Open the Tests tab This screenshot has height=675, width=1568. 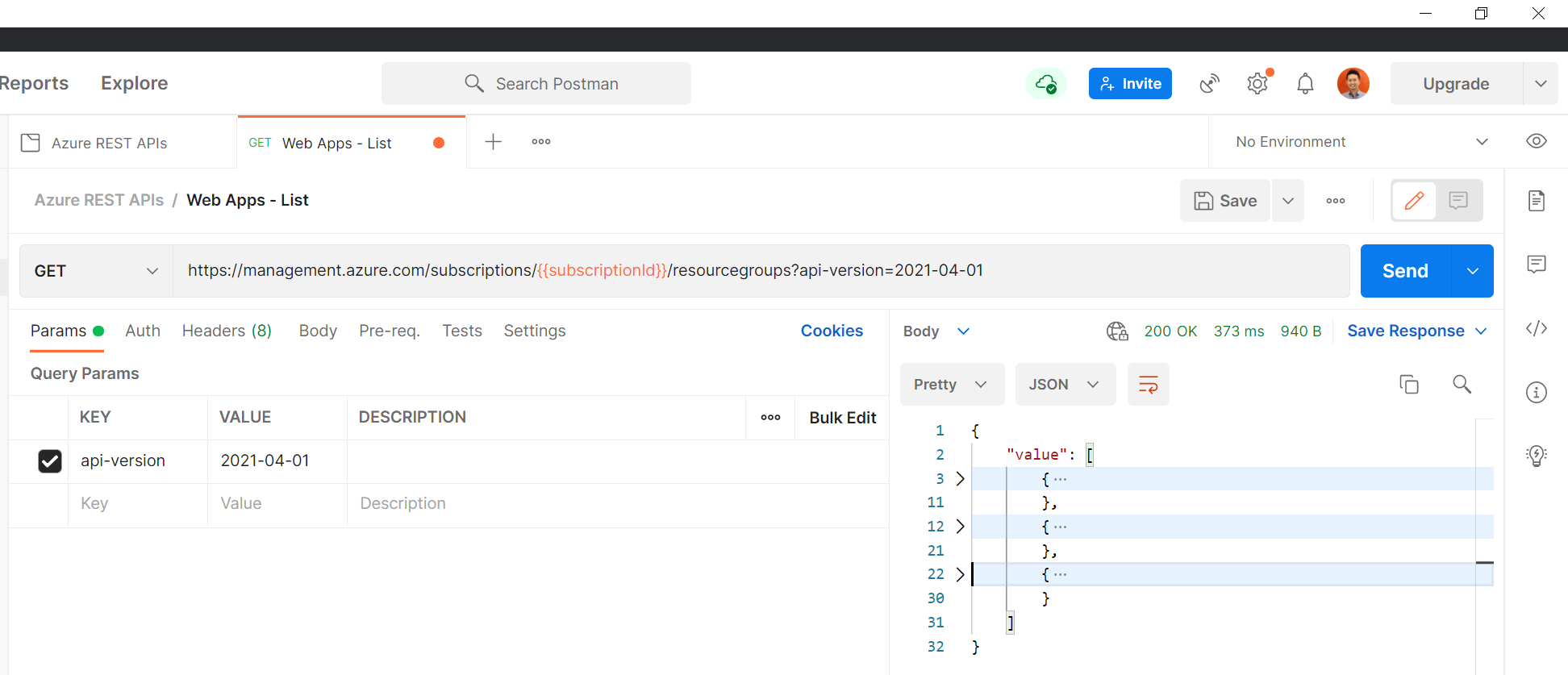click(462, 331)
